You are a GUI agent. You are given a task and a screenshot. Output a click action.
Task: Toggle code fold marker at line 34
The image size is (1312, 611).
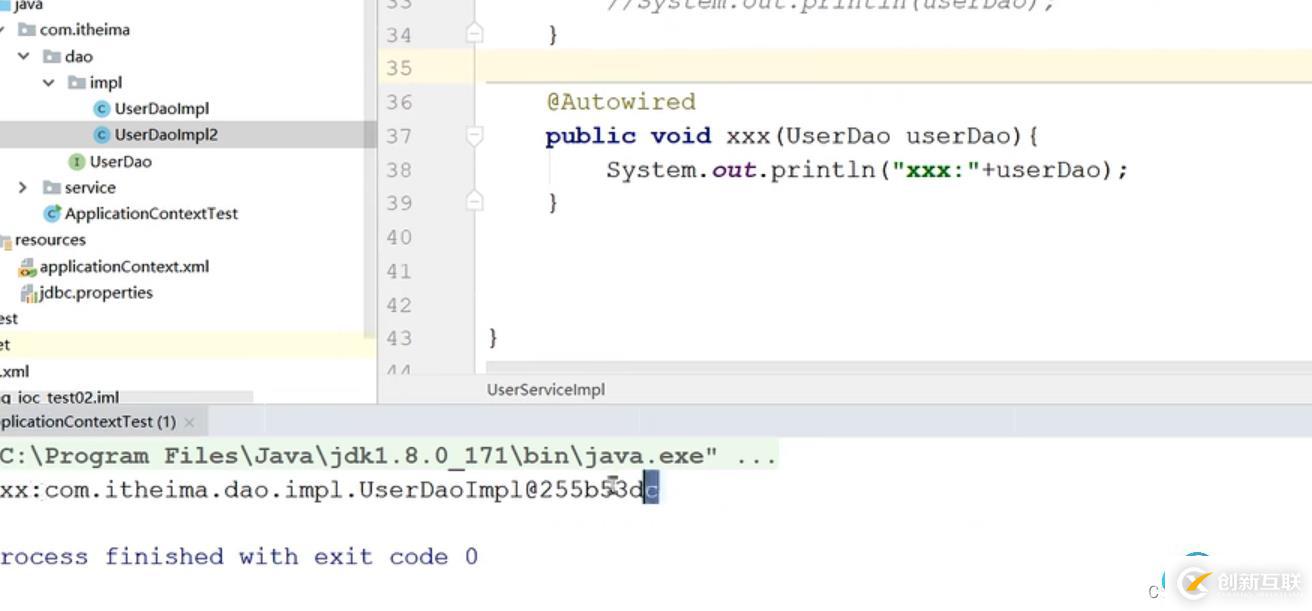point(475,34)
